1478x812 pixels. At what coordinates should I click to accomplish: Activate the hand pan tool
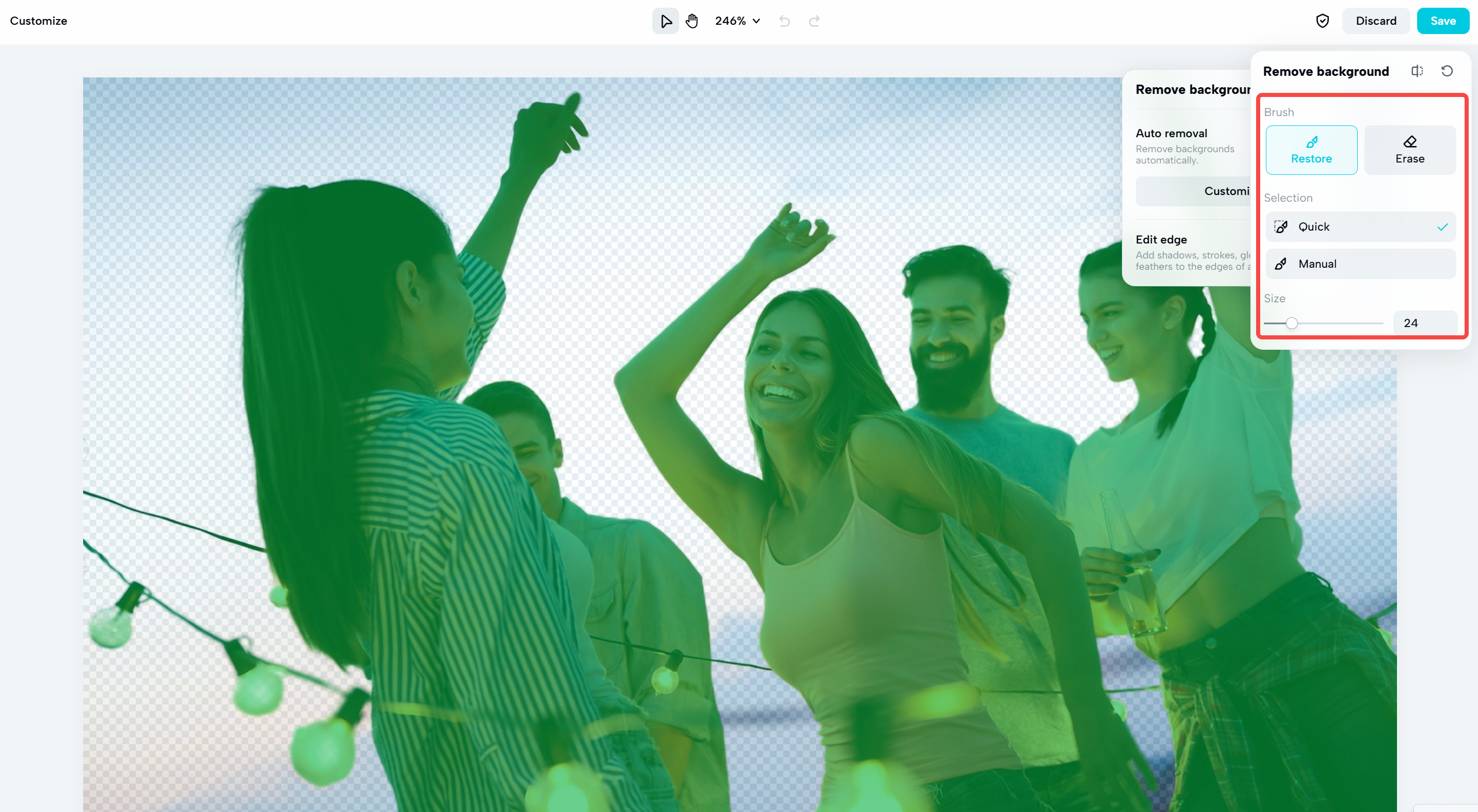tap(692, 21)
